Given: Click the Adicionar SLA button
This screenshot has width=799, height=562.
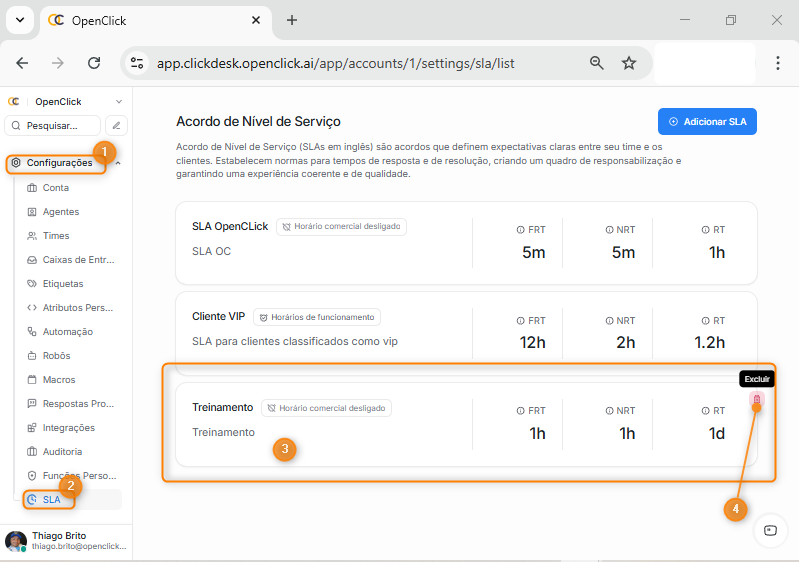Looking at the screenshot, I should tap(707, 122).
